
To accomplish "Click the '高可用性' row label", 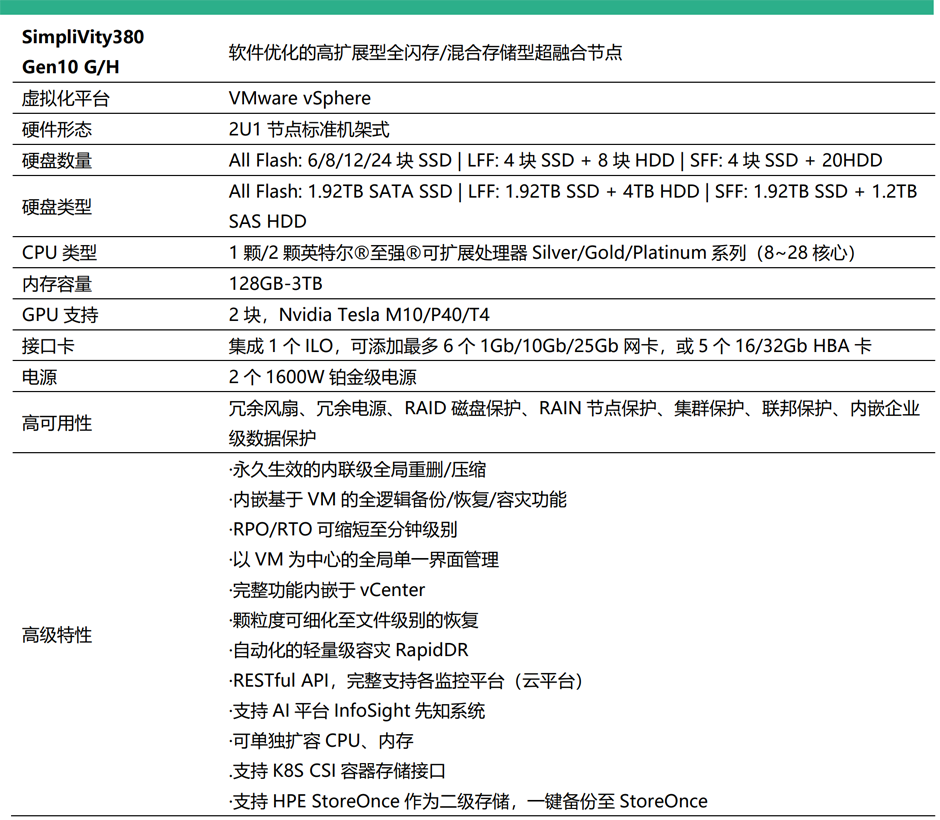I will pos(57,424).
